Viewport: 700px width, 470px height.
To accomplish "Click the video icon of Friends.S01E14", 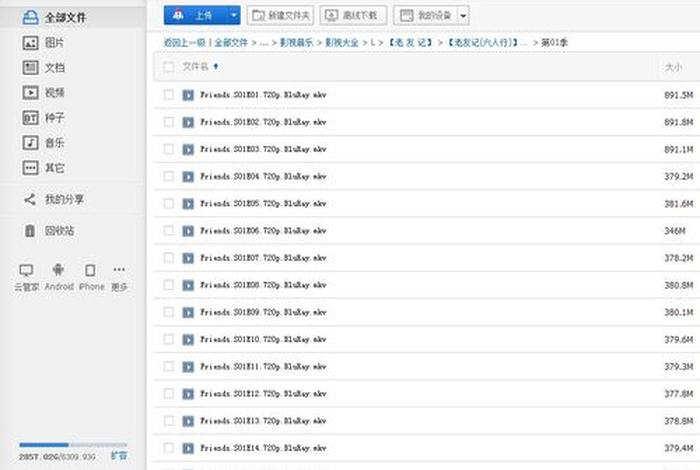I will point(188,448).
